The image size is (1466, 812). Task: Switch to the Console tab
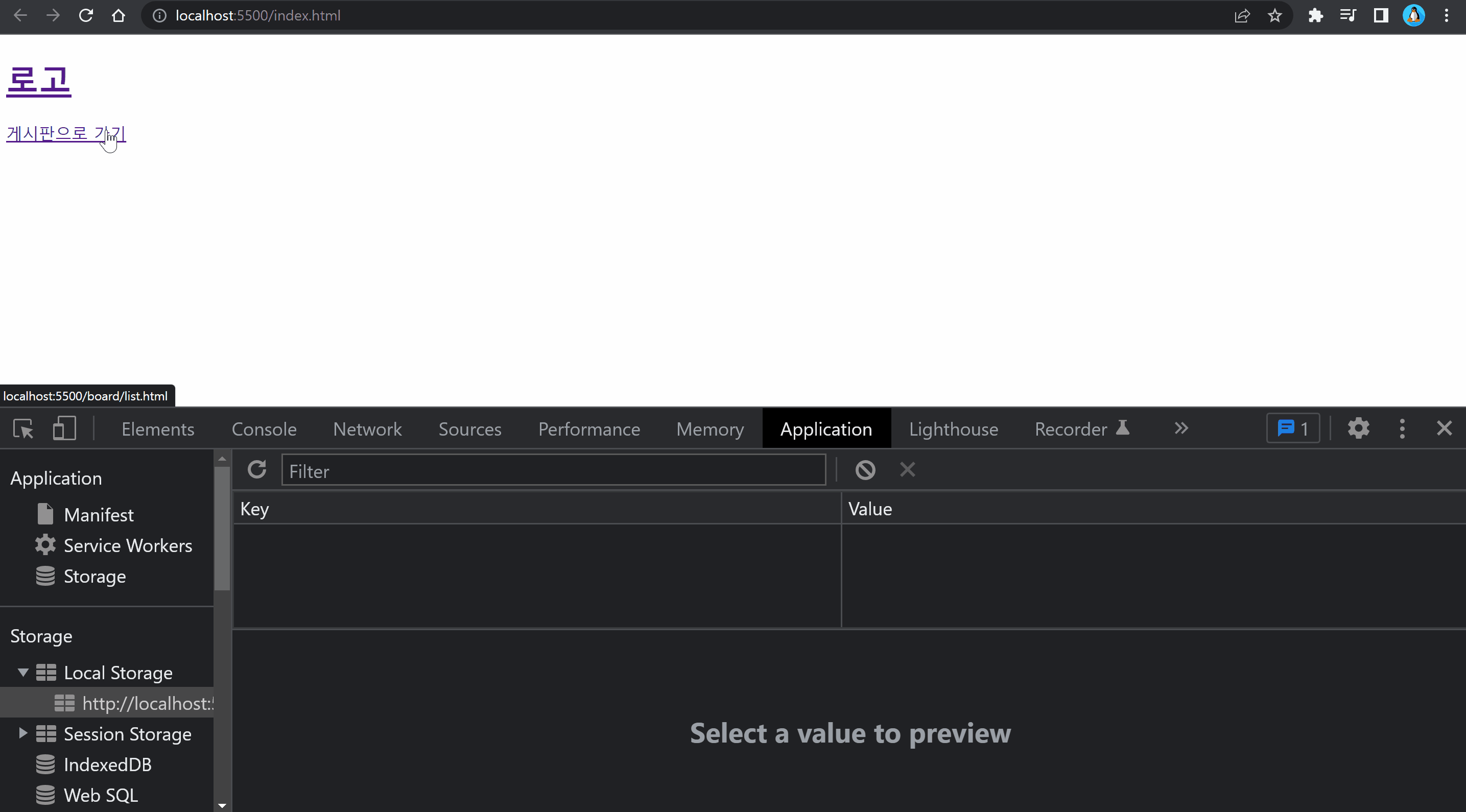coord(264,429)
